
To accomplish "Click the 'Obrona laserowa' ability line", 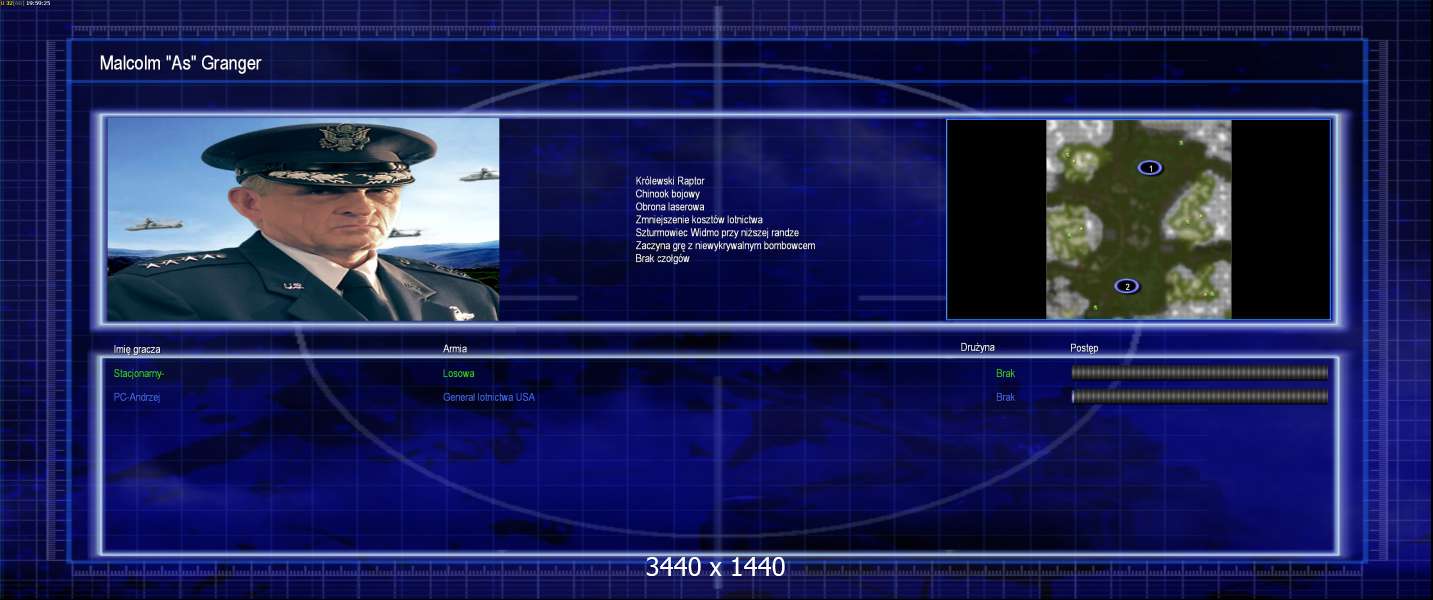I will pyautogui.click(x=670, y=207).
